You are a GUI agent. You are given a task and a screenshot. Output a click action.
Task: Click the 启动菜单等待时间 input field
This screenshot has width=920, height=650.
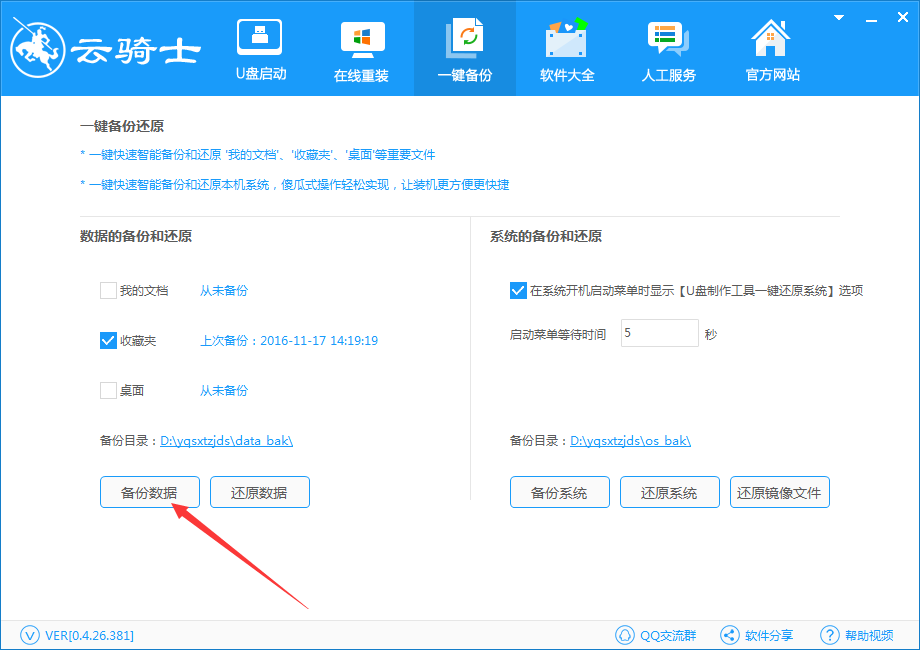click(659, 333)
